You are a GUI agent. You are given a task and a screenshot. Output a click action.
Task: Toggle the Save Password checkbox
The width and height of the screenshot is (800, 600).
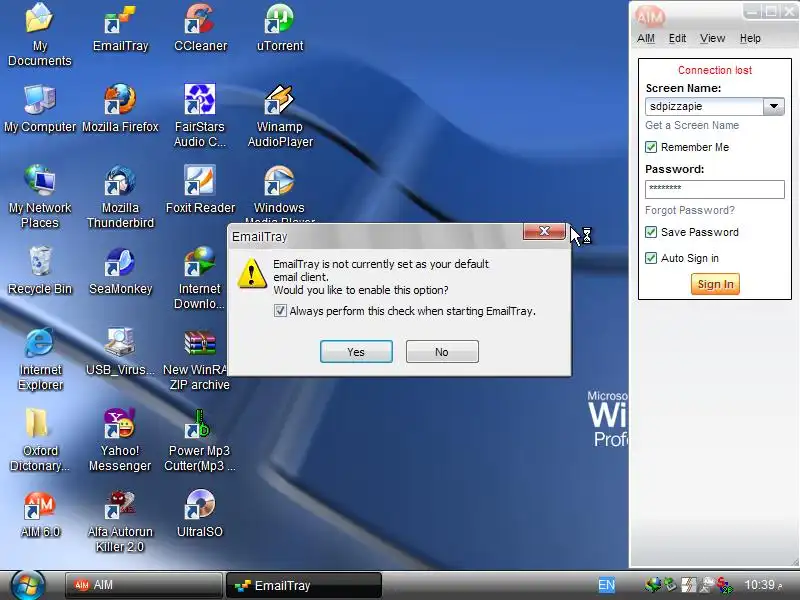(651, 232)
